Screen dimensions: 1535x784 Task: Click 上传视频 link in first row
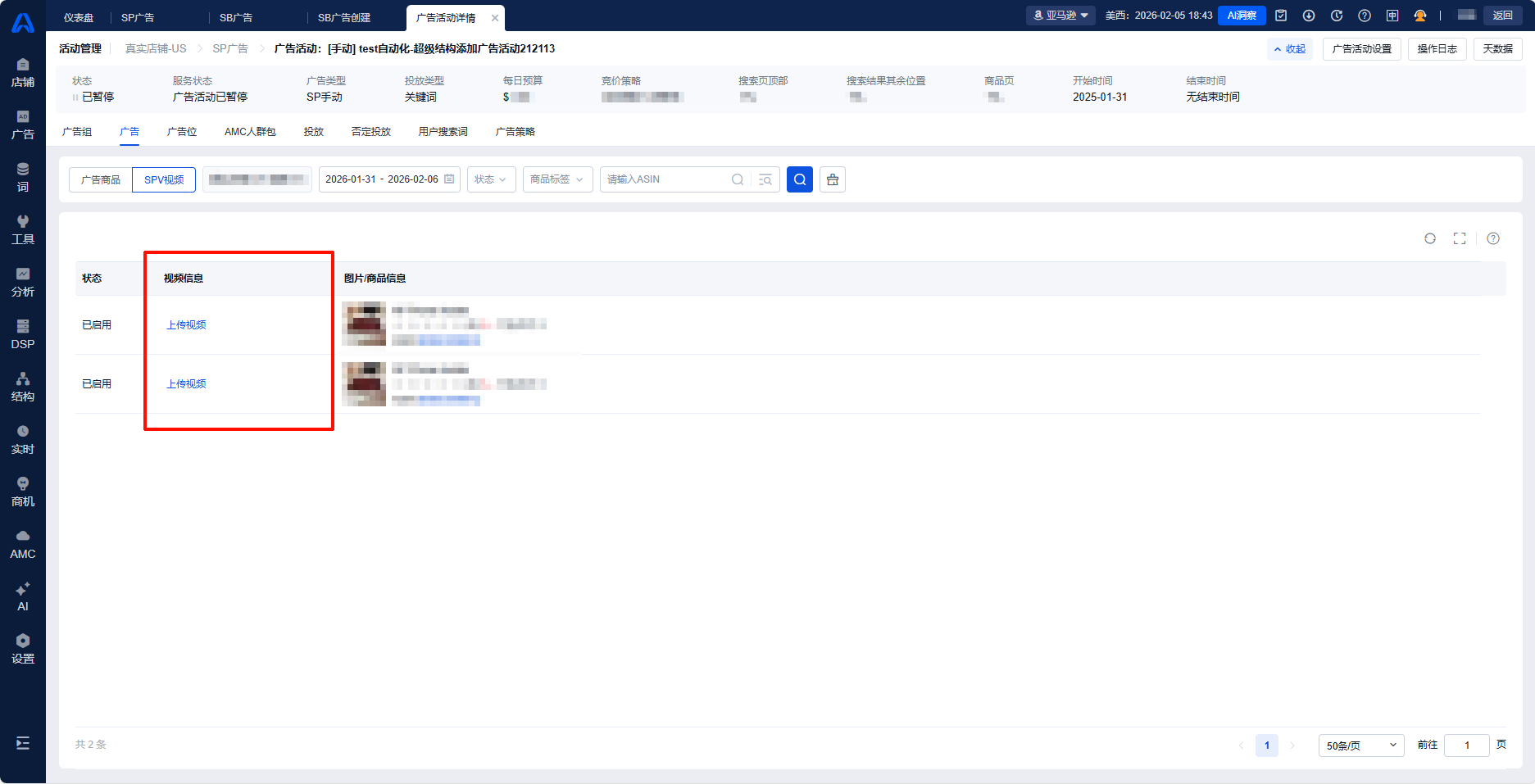point(186,325)
